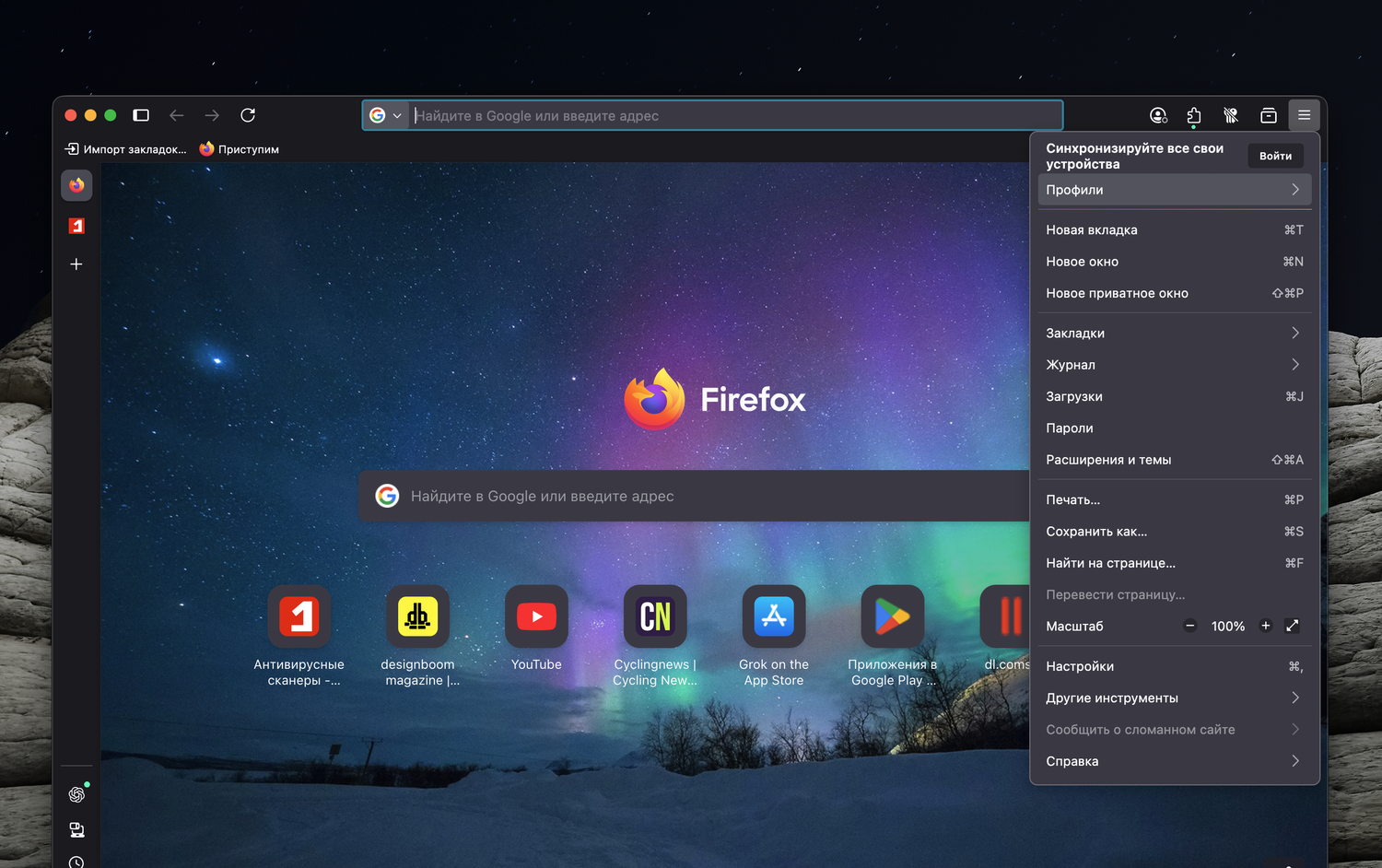Expand the Другие инструменты submenu
Screen dimensions: 1382x868
pos(1175,698)
